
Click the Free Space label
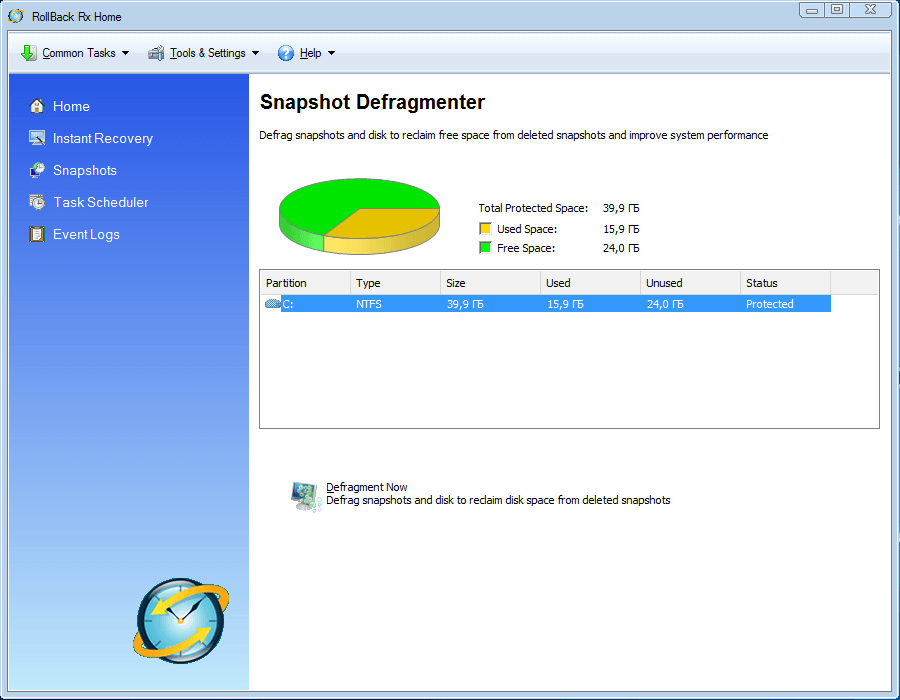(x=526, y=248)
